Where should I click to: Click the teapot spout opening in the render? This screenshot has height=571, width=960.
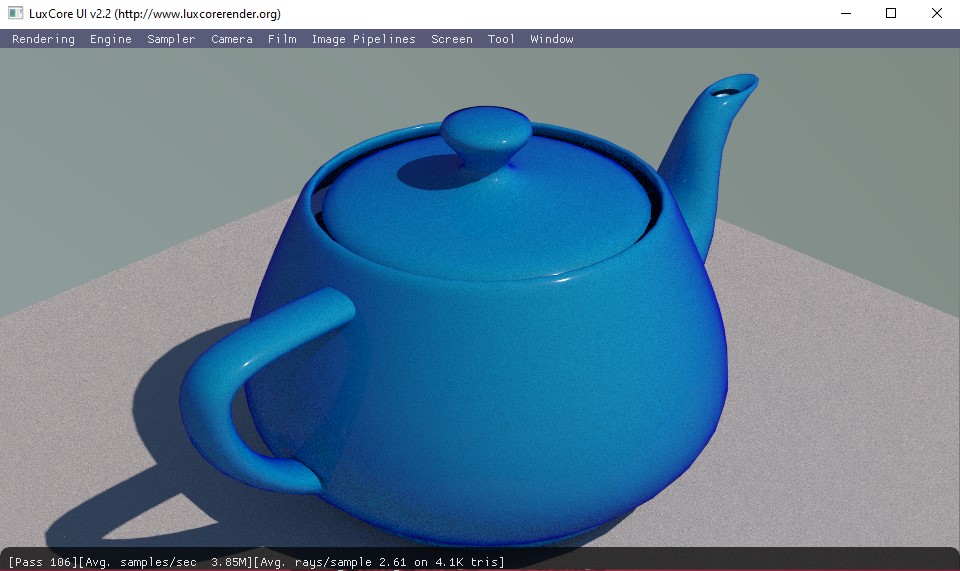pyautogui.click(x=729, y=90)
